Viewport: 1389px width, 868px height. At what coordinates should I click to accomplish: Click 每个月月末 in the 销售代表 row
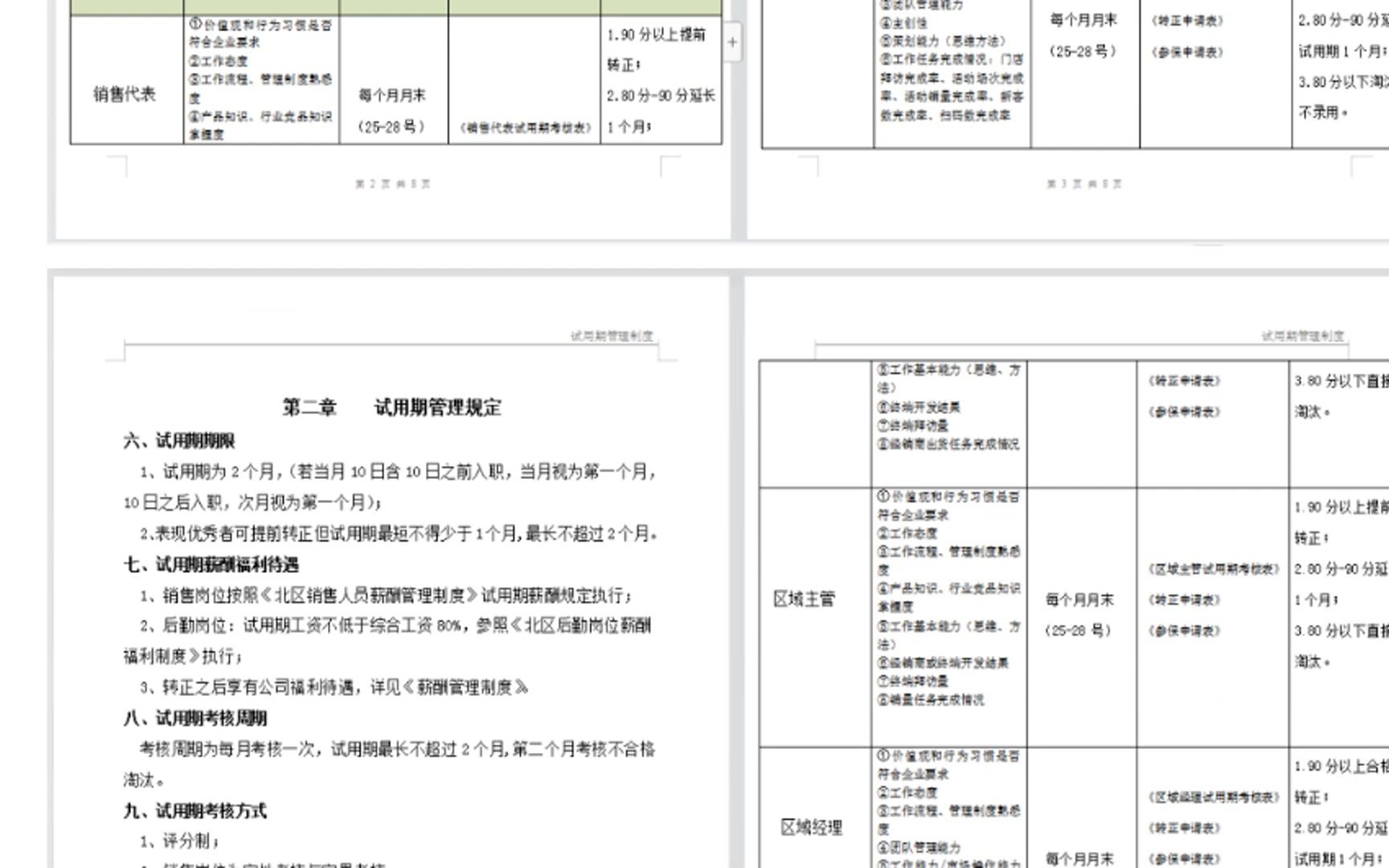coord(392,96)
